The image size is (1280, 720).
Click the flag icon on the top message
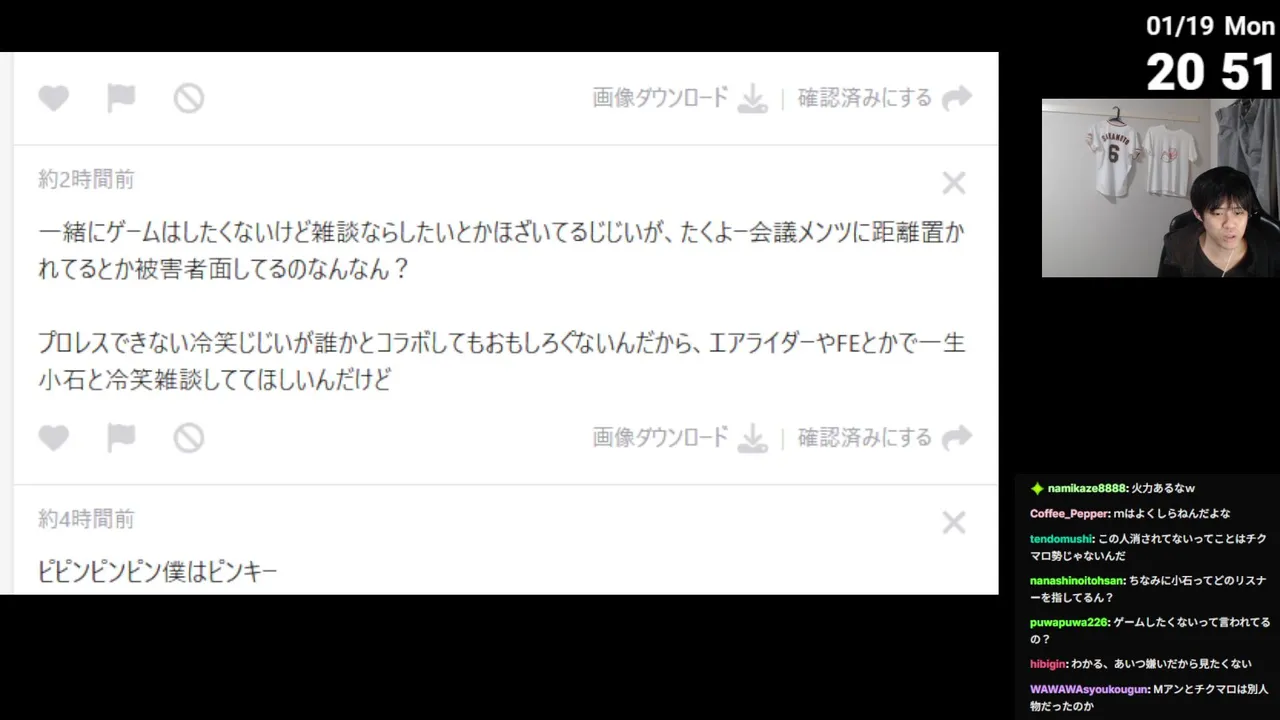[121, 98]
